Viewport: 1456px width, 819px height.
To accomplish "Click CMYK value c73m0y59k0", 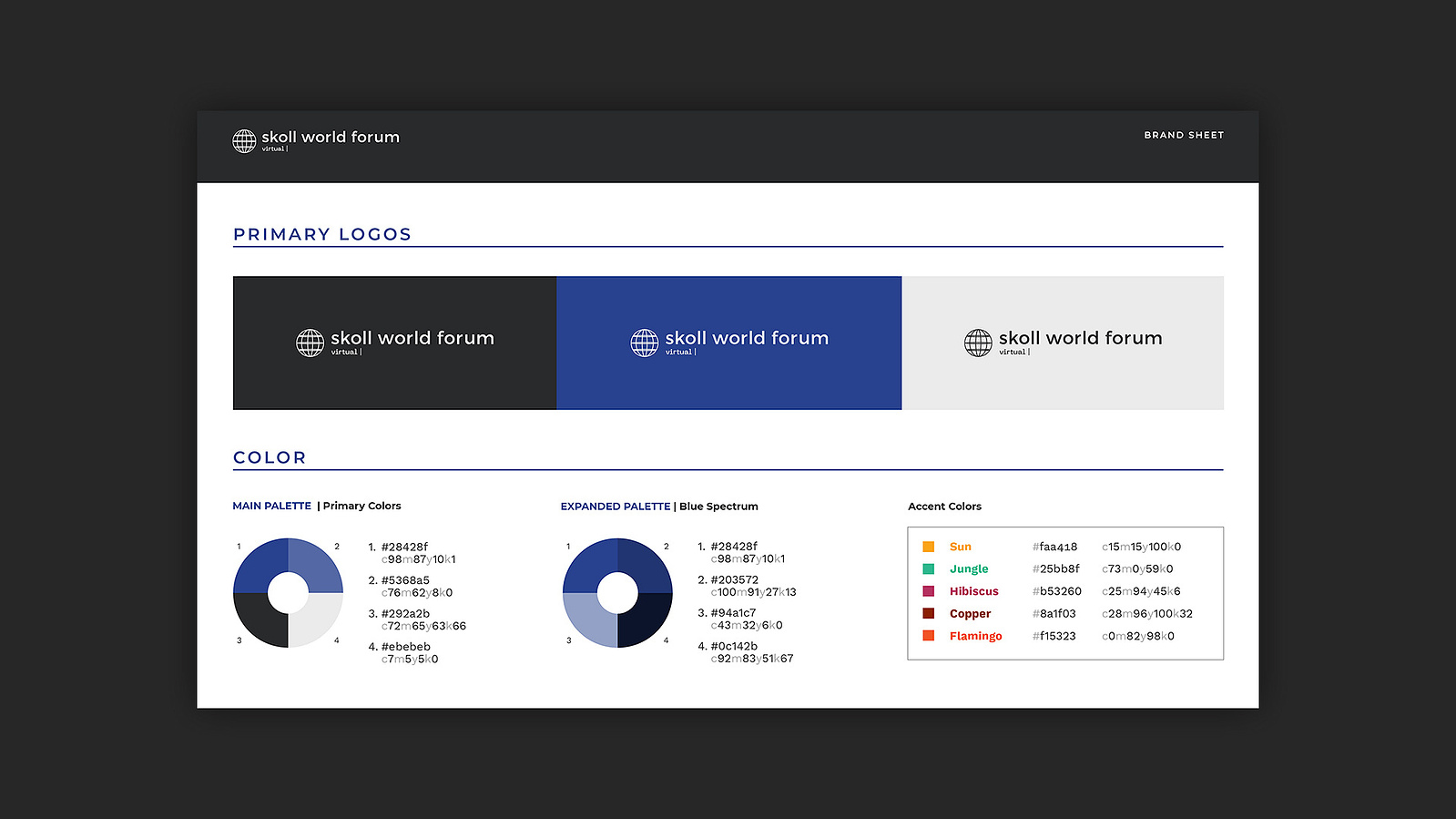I will (x=1137, y=568).
